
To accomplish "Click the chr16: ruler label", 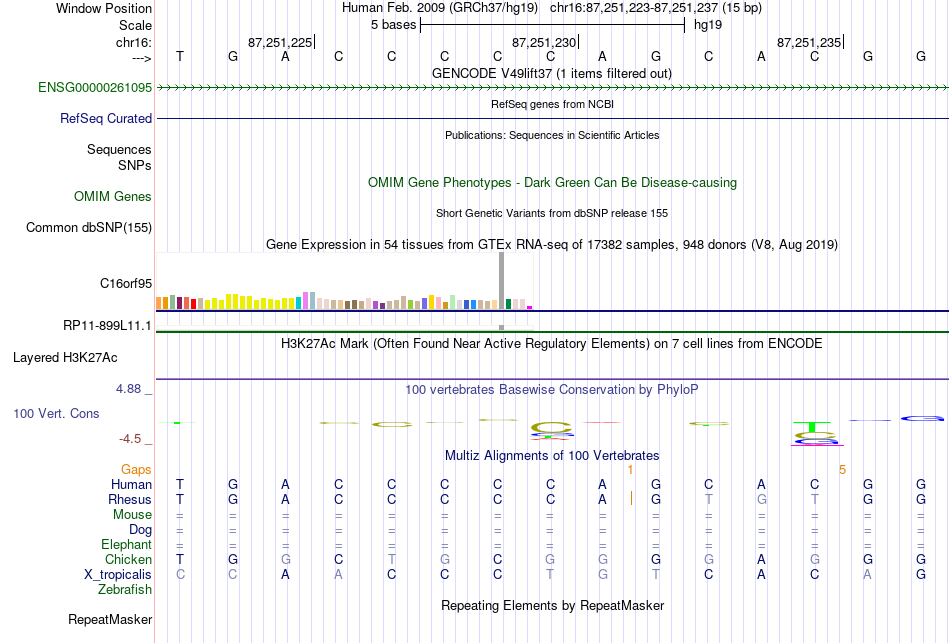I will pos(134,42).
